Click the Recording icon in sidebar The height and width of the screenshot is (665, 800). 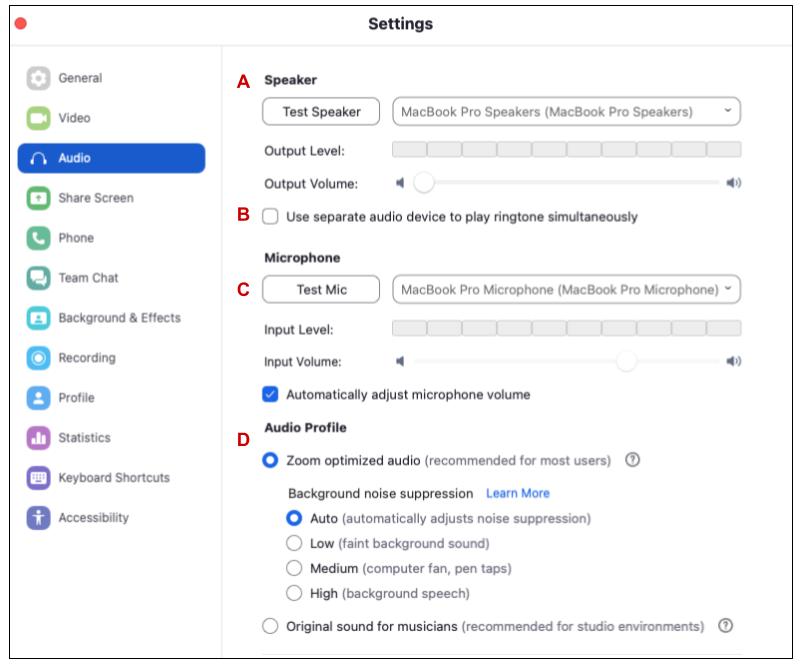(38, 358)
